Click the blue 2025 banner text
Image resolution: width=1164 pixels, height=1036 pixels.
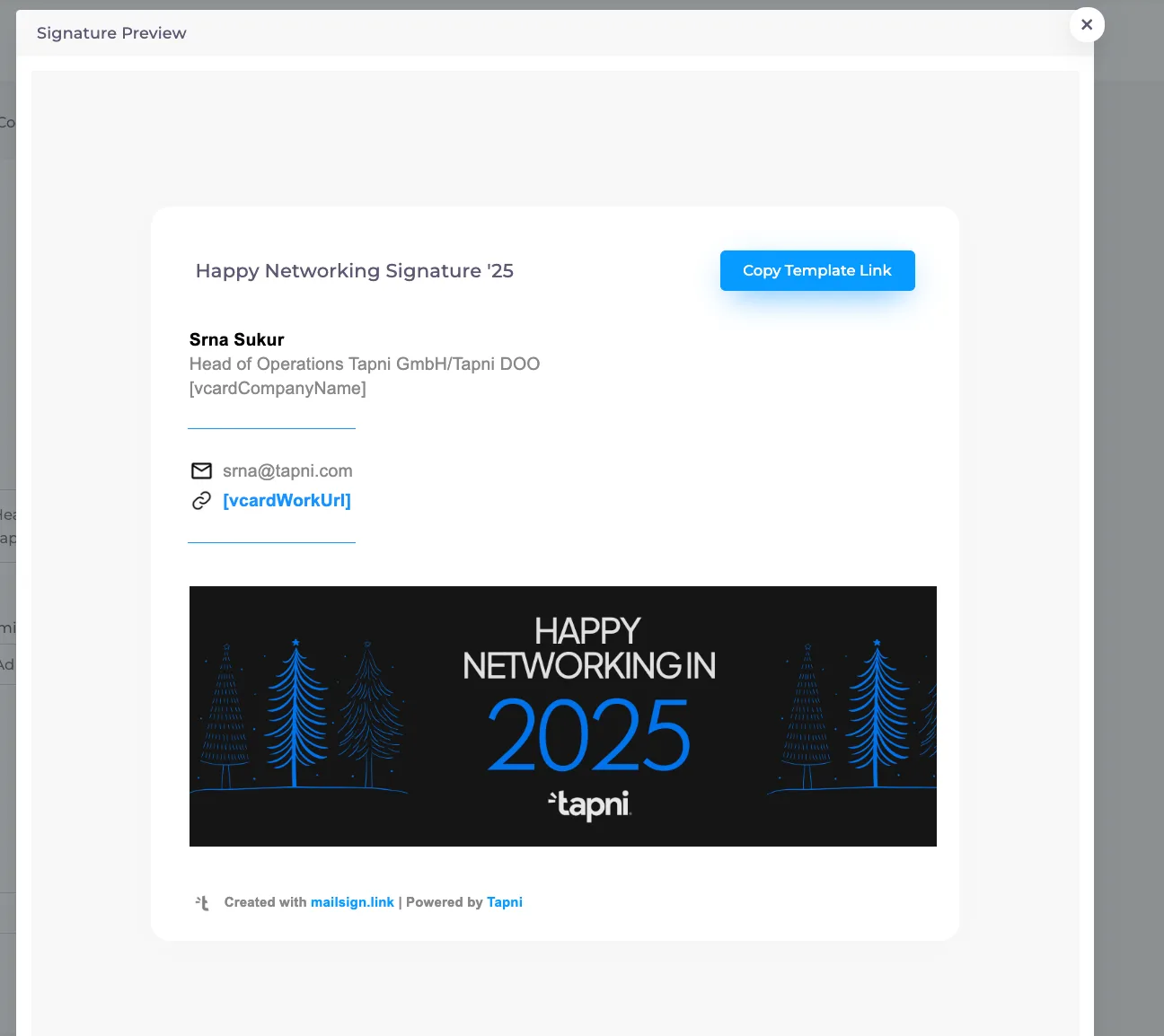pos(589,735)
